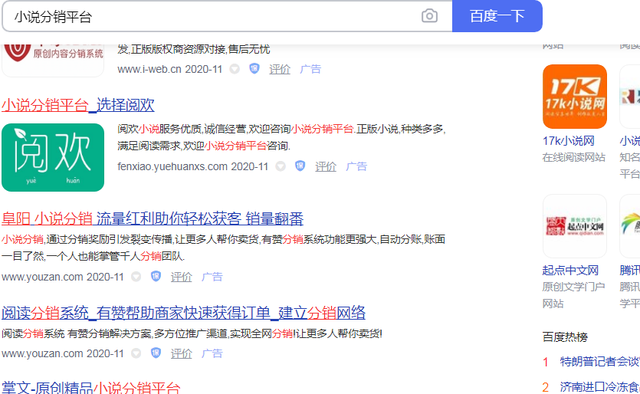Click the orange 17K小说网 logo
640x394 pixels.
point(575,96)
